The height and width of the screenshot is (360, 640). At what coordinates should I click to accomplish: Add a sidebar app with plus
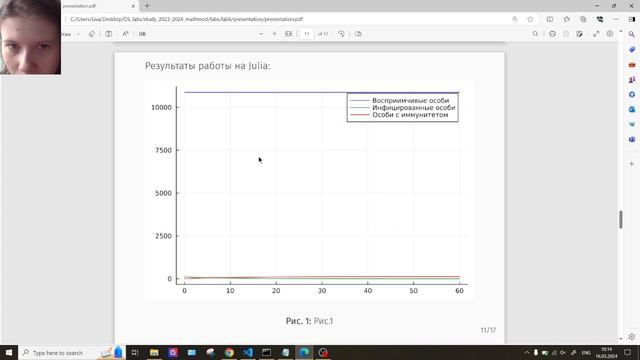[632, 164]
